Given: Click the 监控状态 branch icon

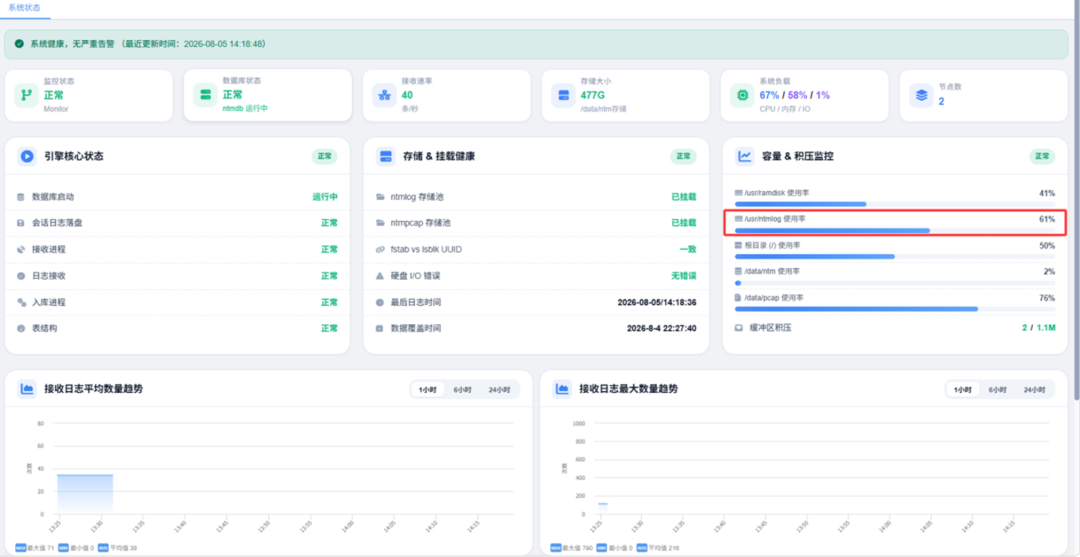Looking at the screenshot, I should (26, 95).
